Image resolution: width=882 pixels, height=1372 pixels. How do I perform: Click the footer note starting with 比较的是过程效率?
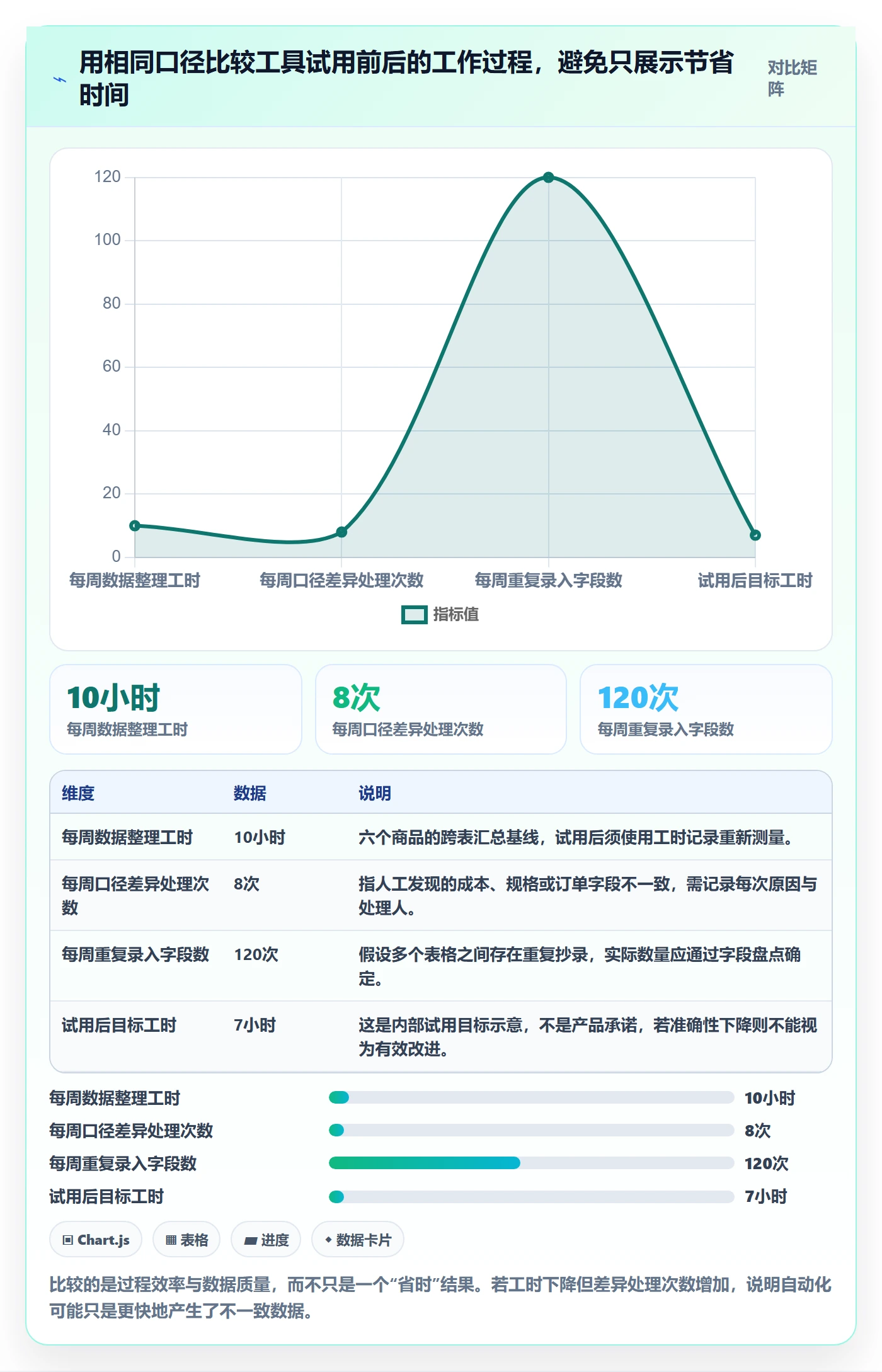[440, 1297]
